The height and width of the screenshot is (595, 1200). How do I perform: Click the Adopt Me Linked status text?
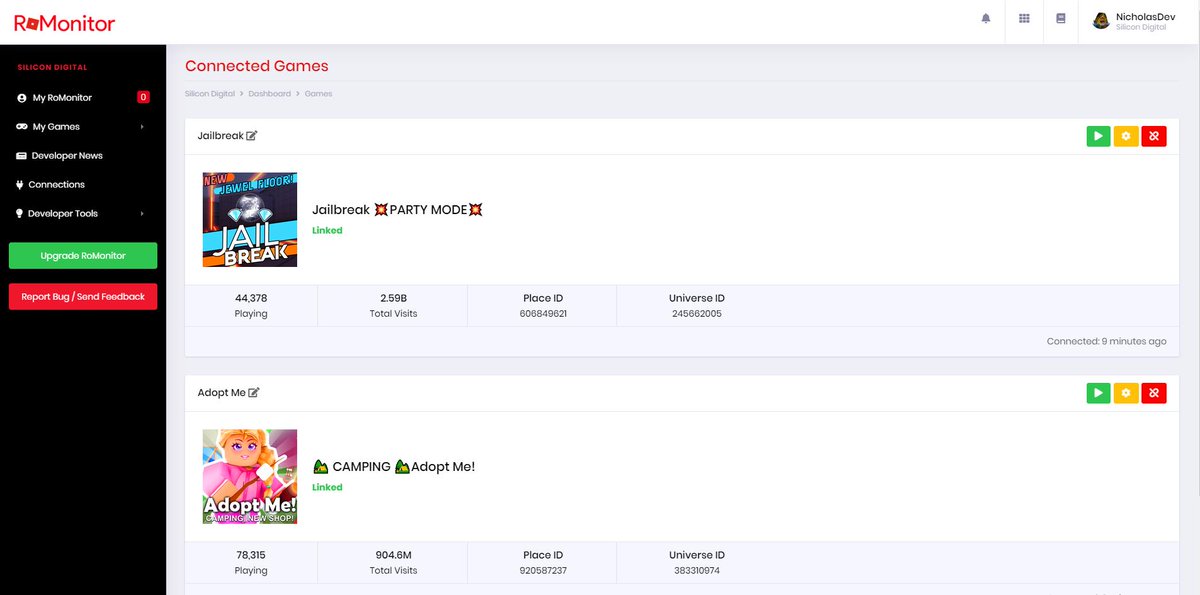[x=327, y=488]
